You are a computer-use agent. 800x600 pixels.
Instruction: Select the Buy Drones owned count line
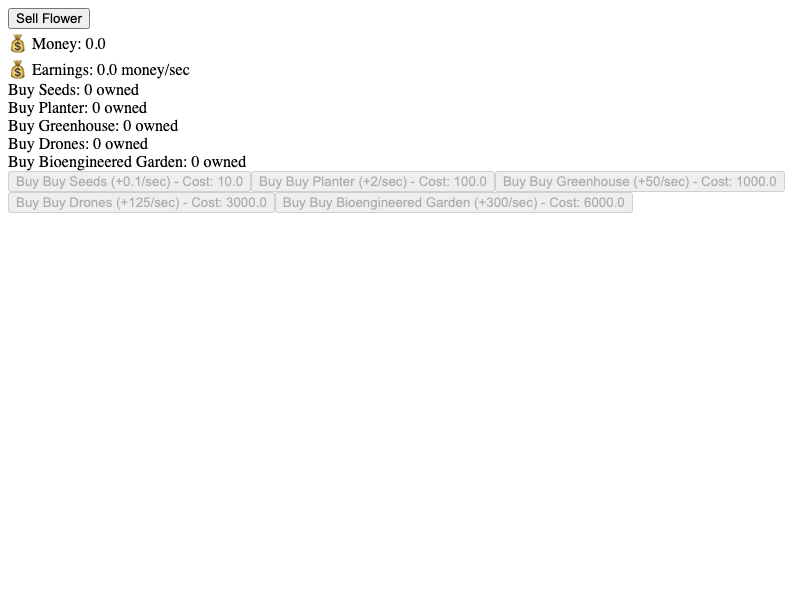[x=78, y=144]
